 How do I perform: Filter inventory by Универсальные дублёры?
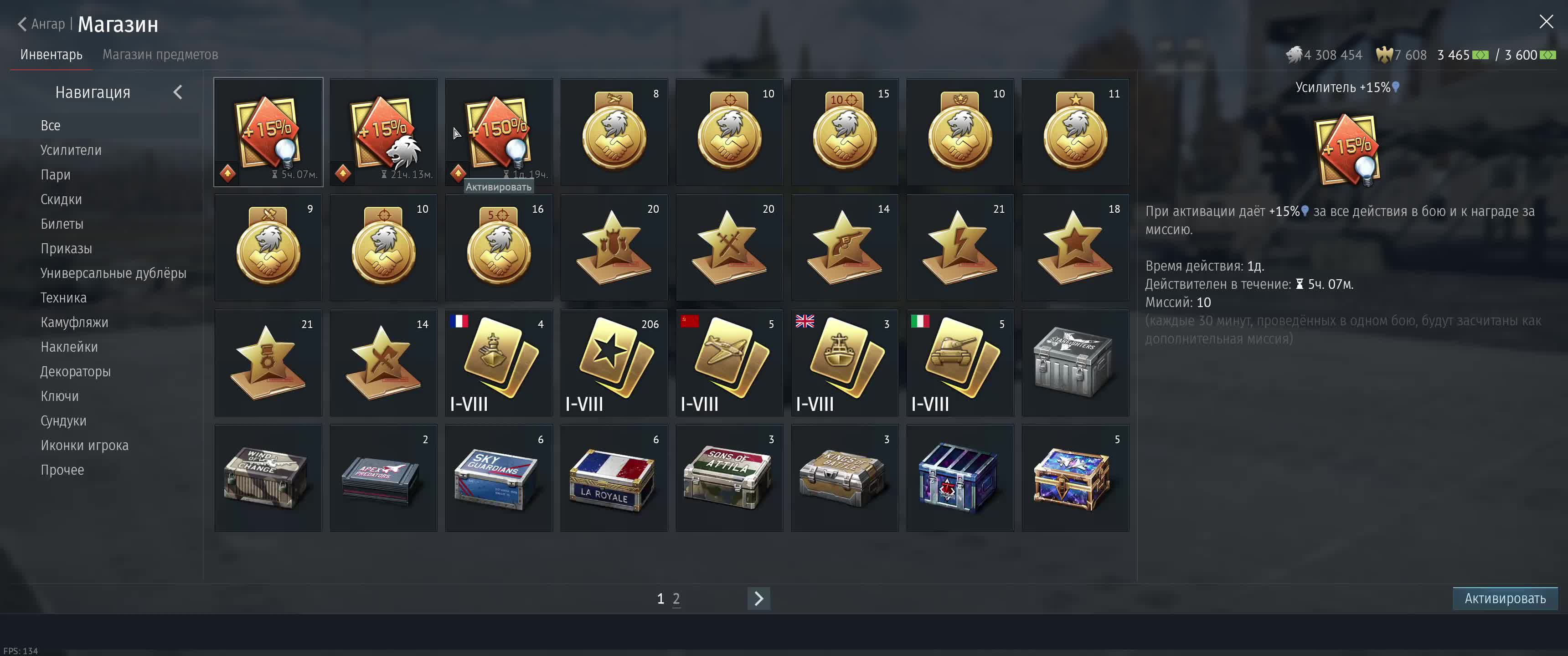click(x=113, y=273)
